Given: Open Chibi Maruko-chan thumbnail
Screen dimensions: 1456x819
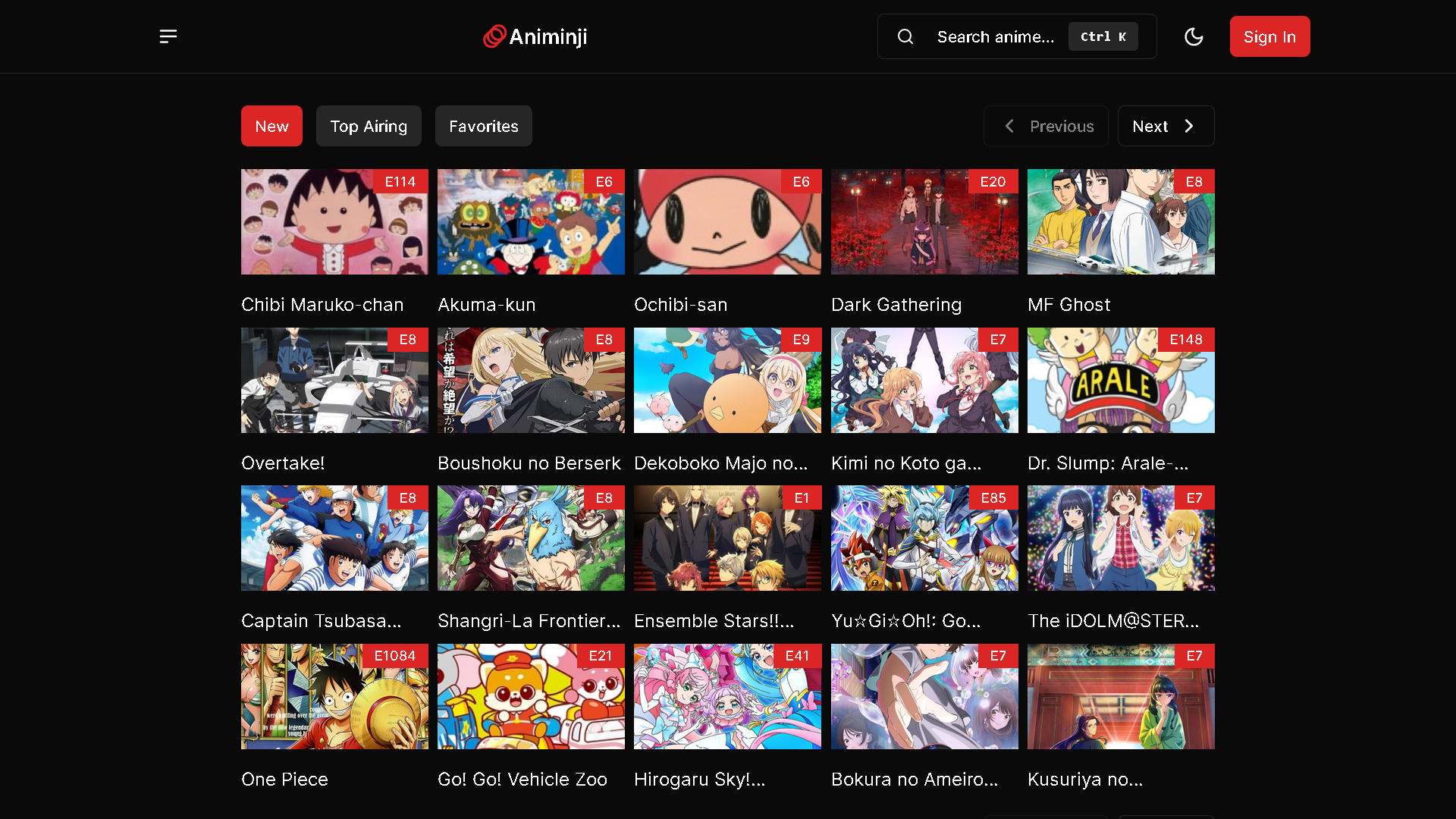Looking at the screenshot, I should (334, 222).
